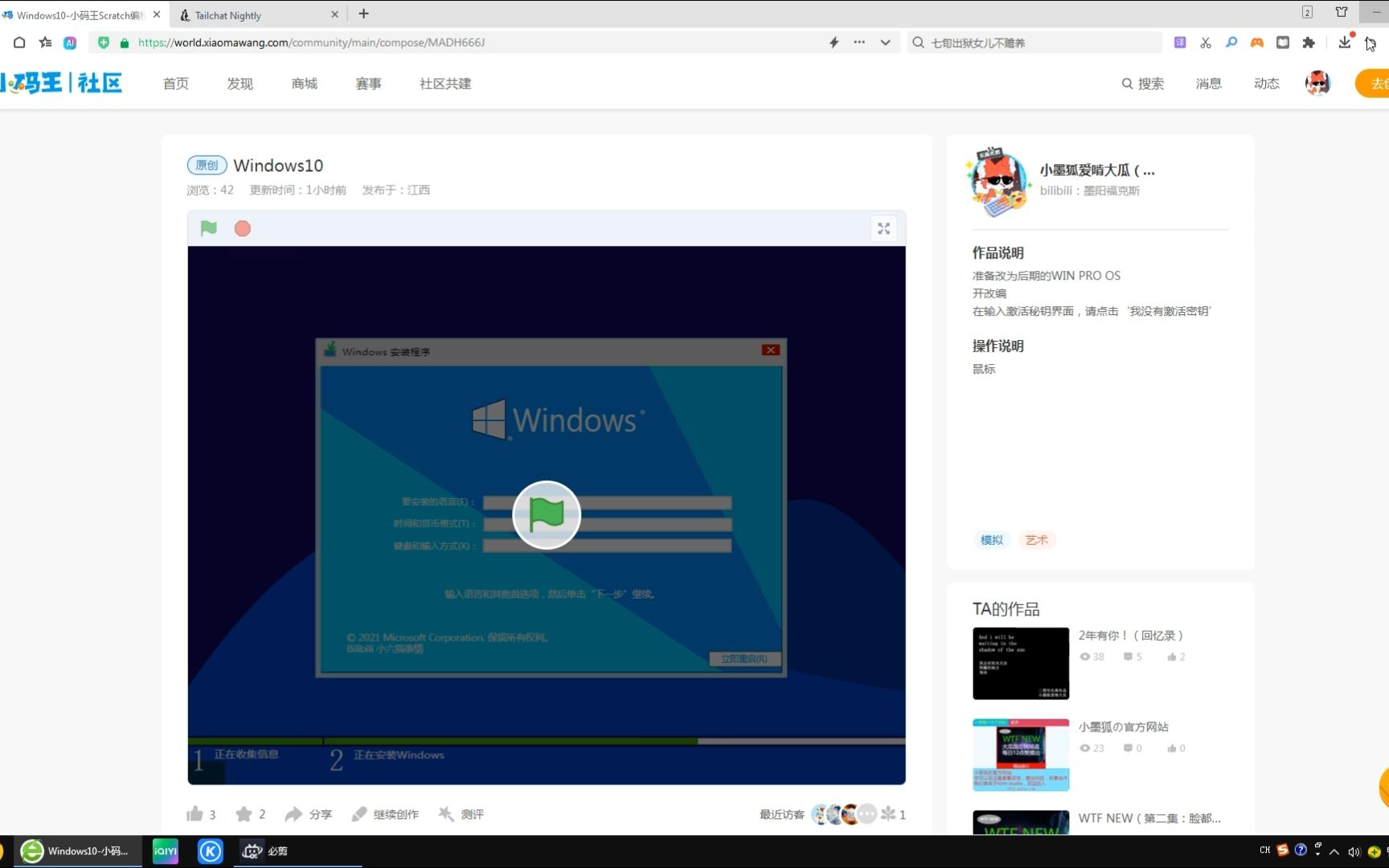Open author name 小墨狐爱啃大瓜
Image resolution: width=1389 pixels, height=868 pixels.
tap(1097, 170)
